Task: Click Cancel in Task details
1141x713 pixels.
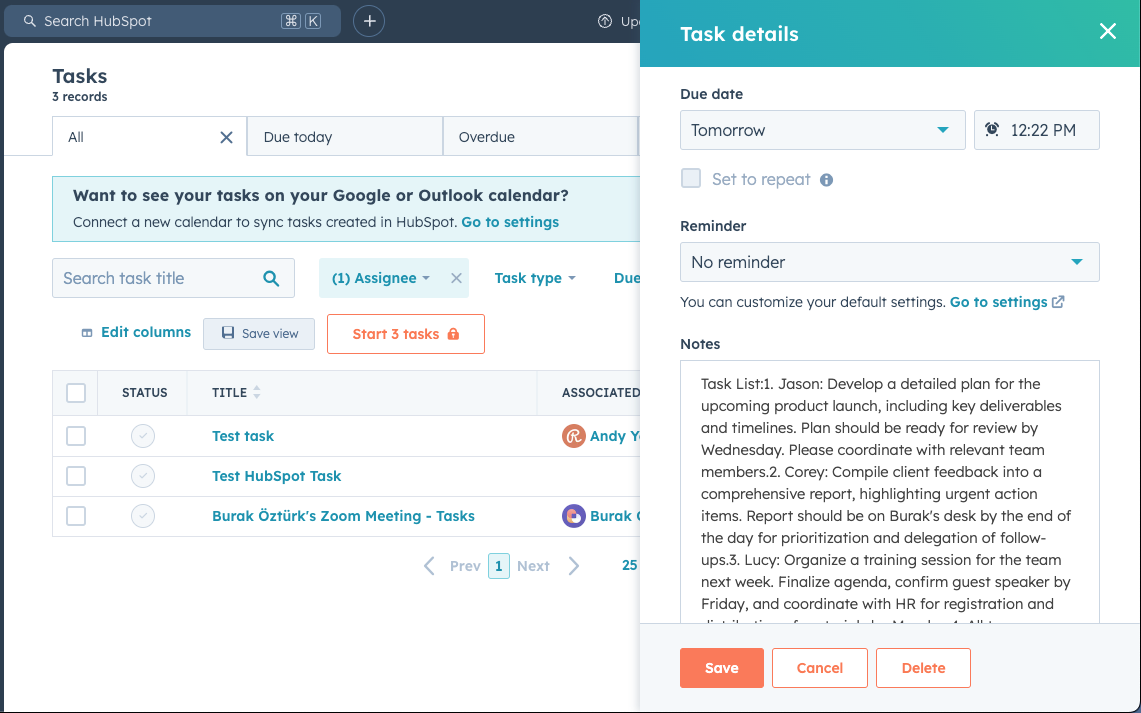Action: point(819,668)
